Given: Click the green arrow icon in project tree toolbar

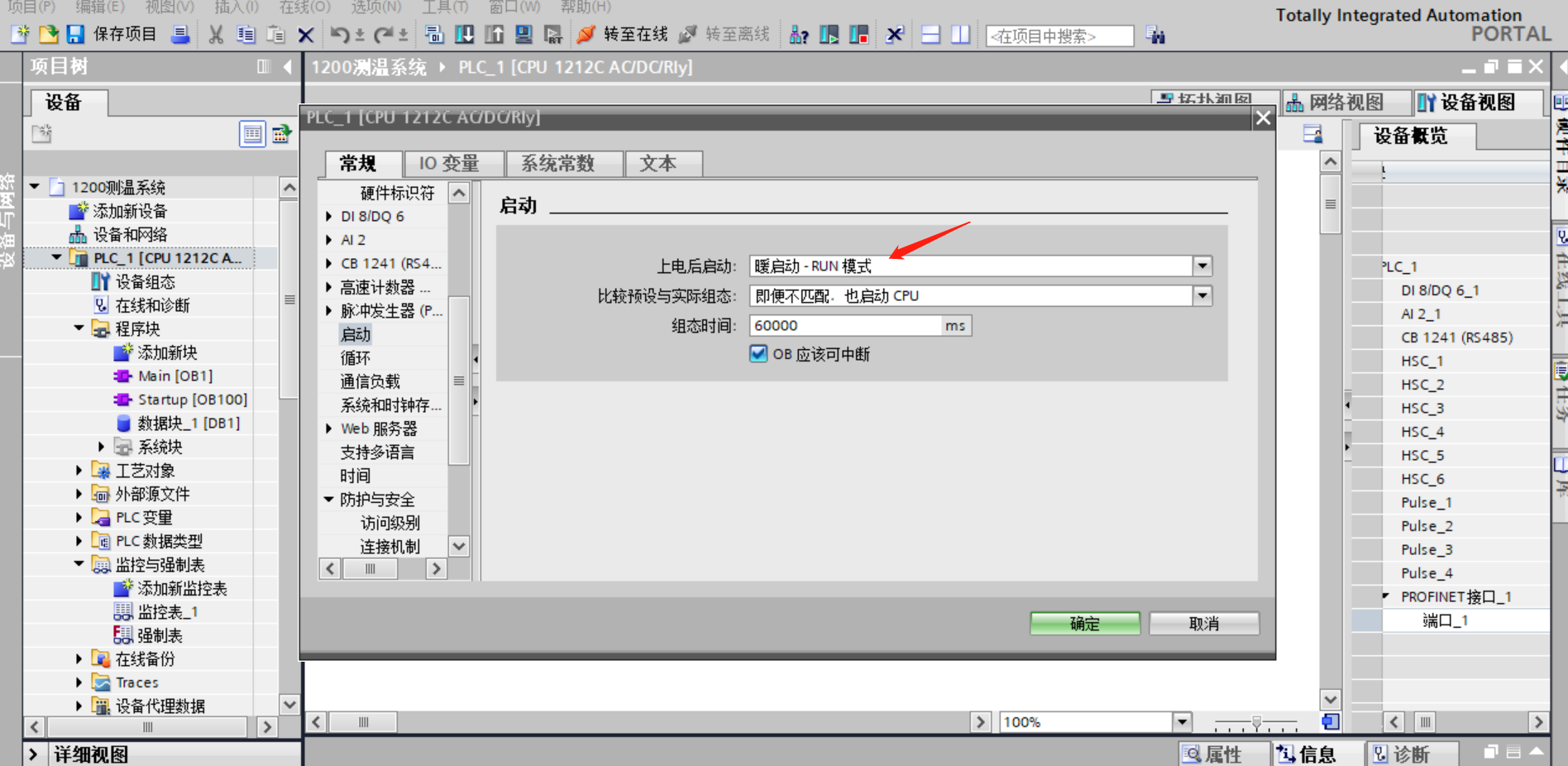Looking at the screenshot, I should click(281, 133).
